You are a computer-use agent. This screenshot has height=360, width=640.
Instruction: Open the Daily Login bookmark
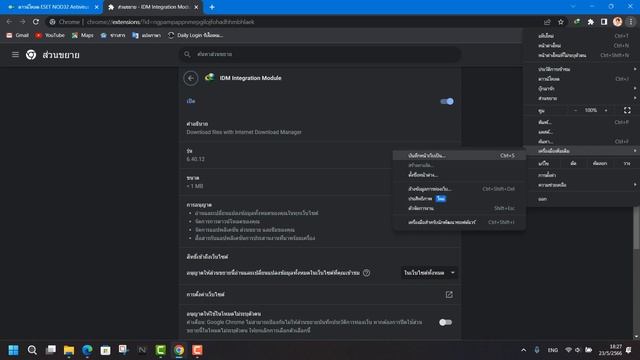click(195, 36)
